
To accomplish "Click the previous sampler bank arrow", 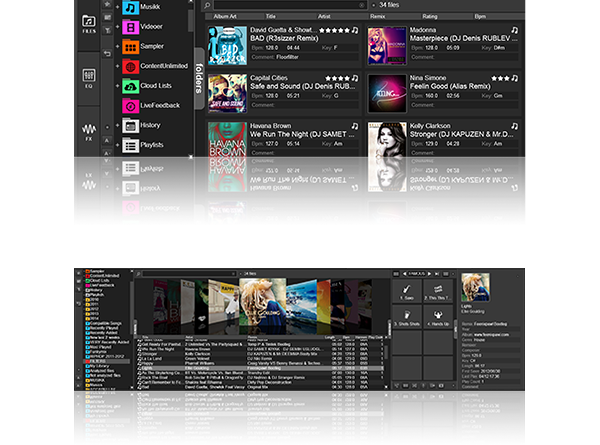I will [404, 274].
